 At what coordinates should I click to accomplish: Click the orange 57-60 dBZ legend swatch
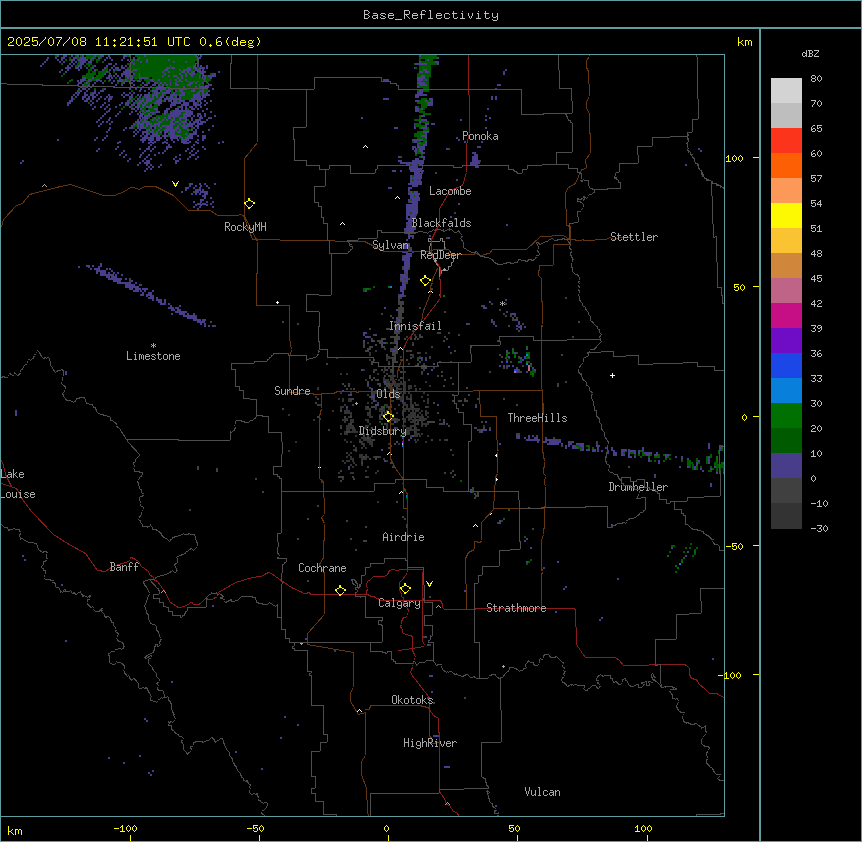786,166
